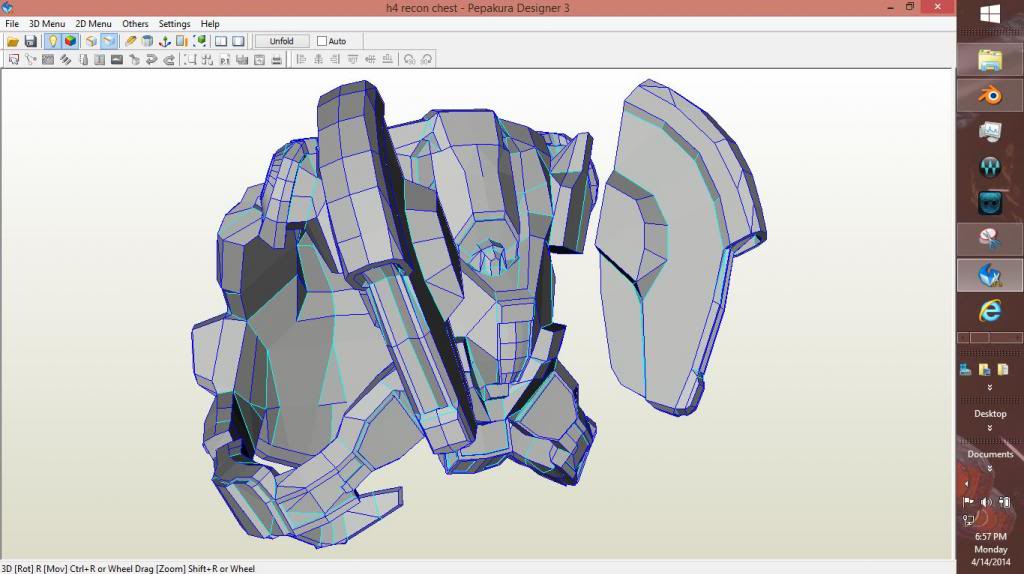This screenshot has height=574, width=1024.
Task: Toggle the colored cube texture switch
Action: (x=70, y=41)
